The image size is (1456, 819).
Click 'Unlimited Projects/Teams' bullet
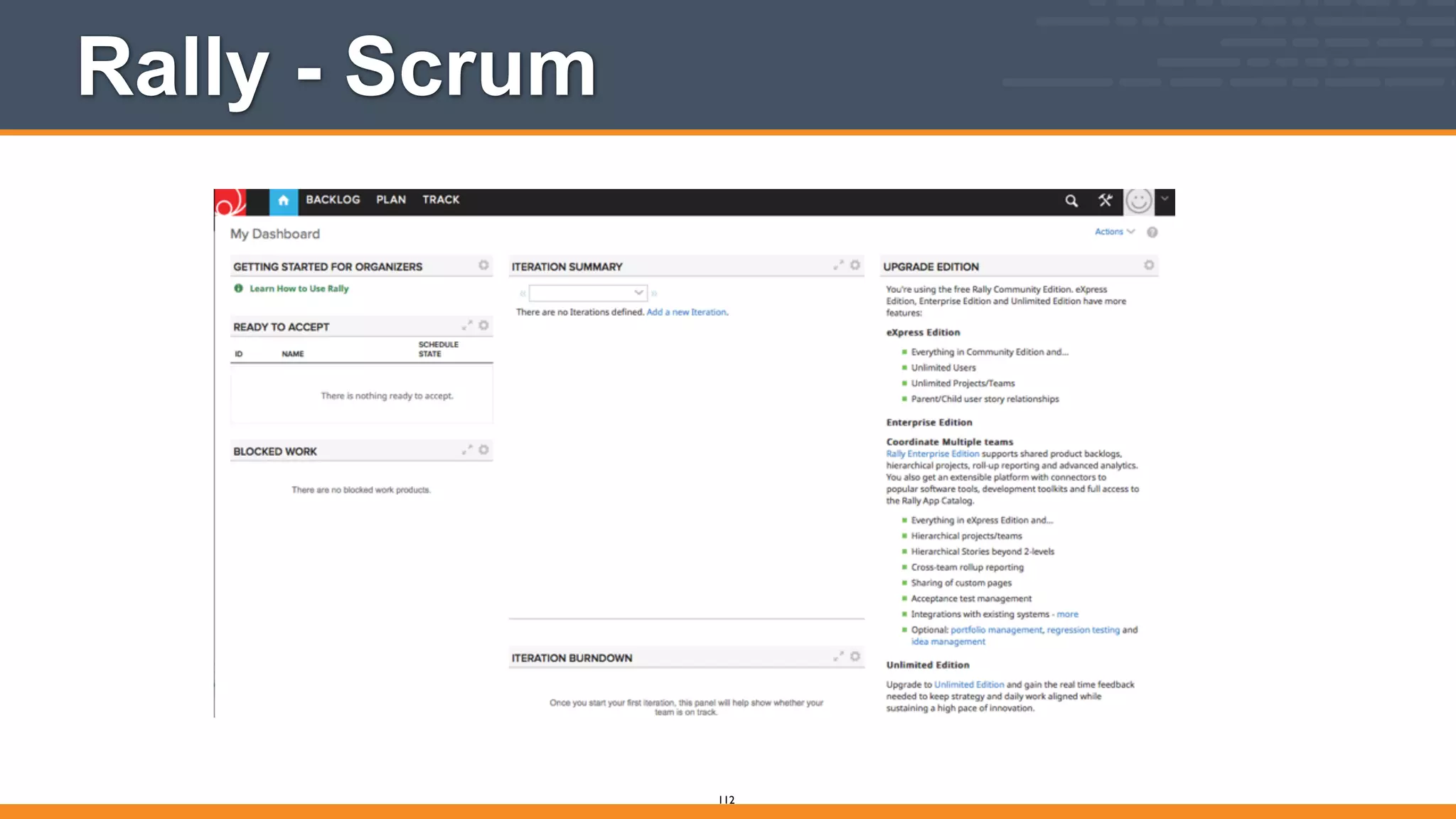click(963, 383)
